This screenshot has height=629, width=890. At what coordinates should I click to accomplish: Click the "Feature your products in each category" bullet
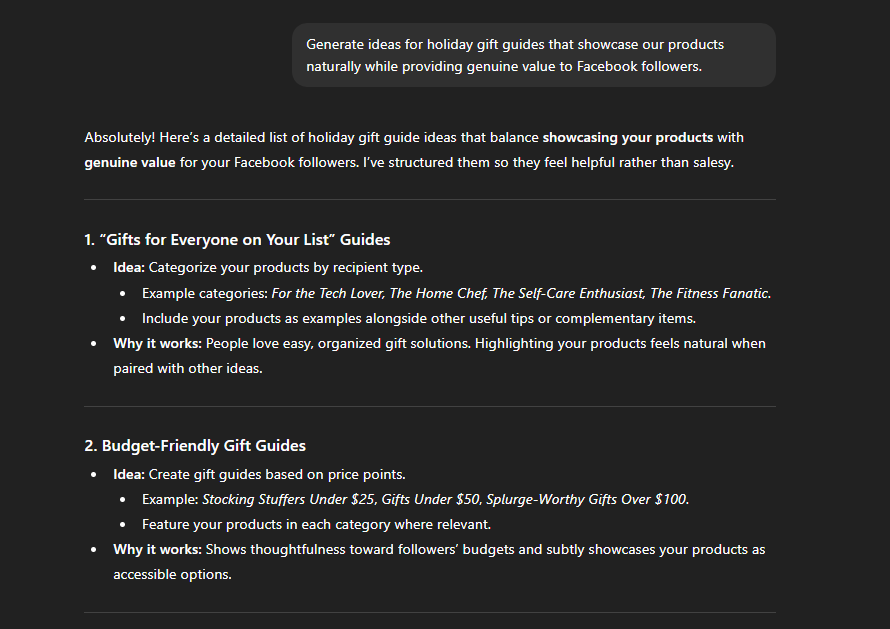316,524
